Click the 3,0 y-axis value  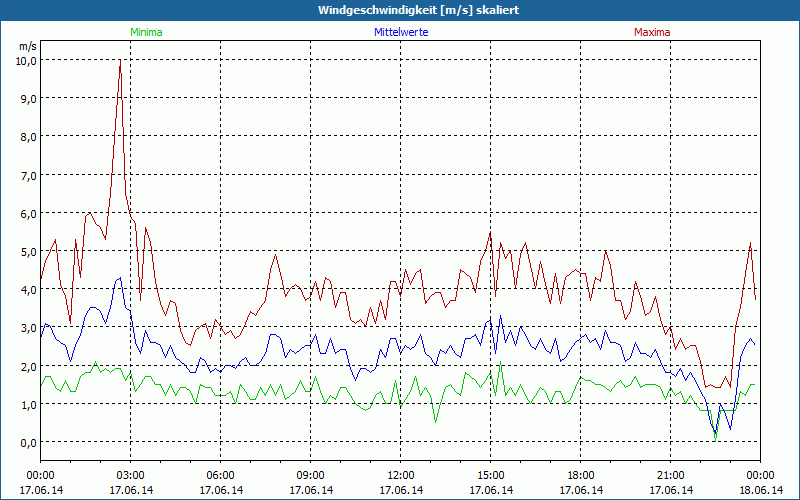(x=29, y=328)
